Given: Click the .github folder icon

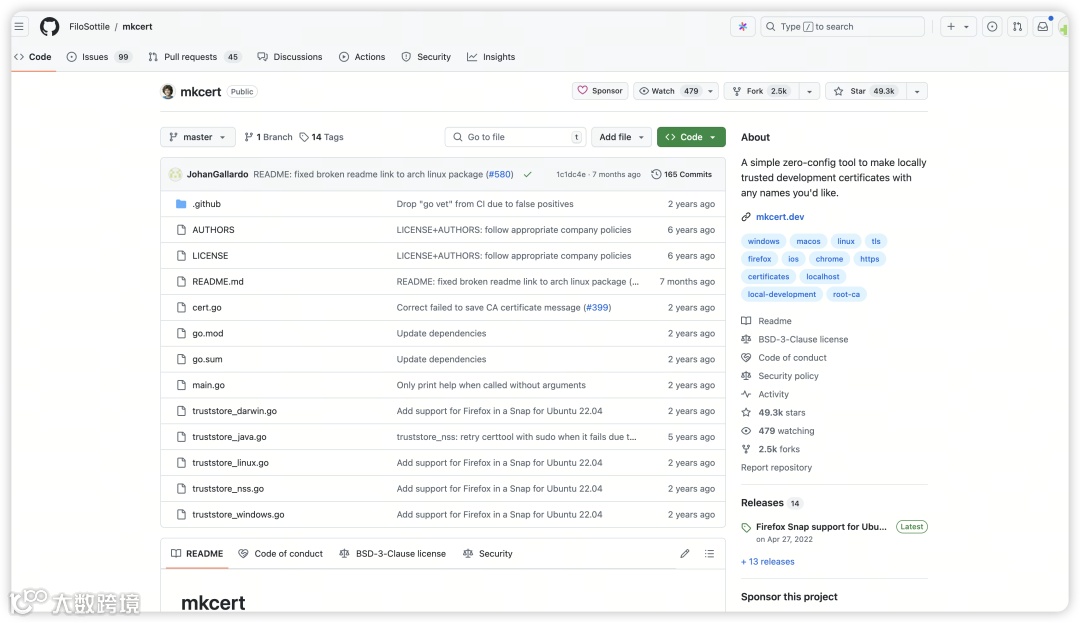Looking at the screenshot, I should click(181, 204).
